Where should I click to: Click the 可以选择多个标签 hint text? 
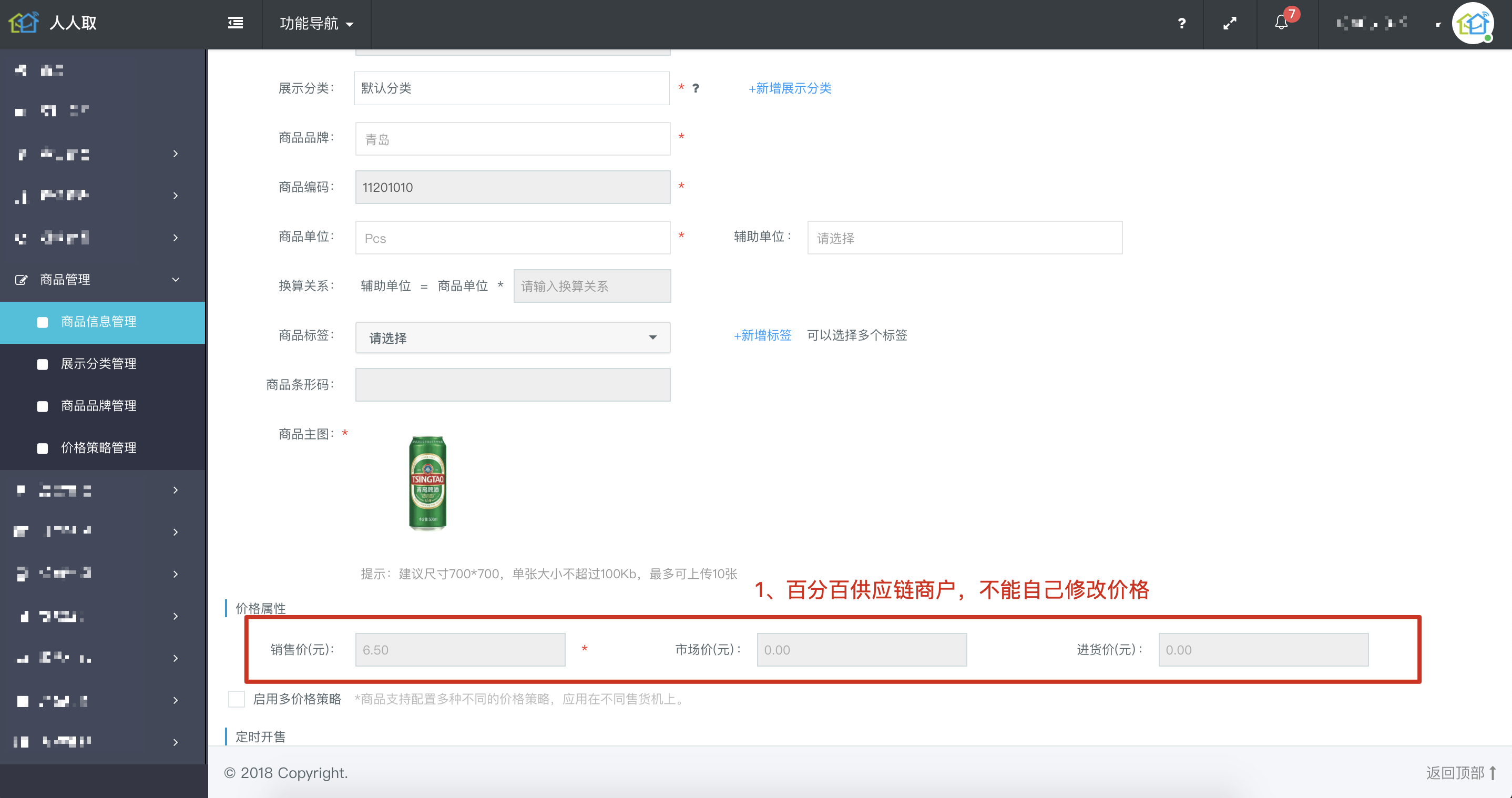click(x=857, y=335)
